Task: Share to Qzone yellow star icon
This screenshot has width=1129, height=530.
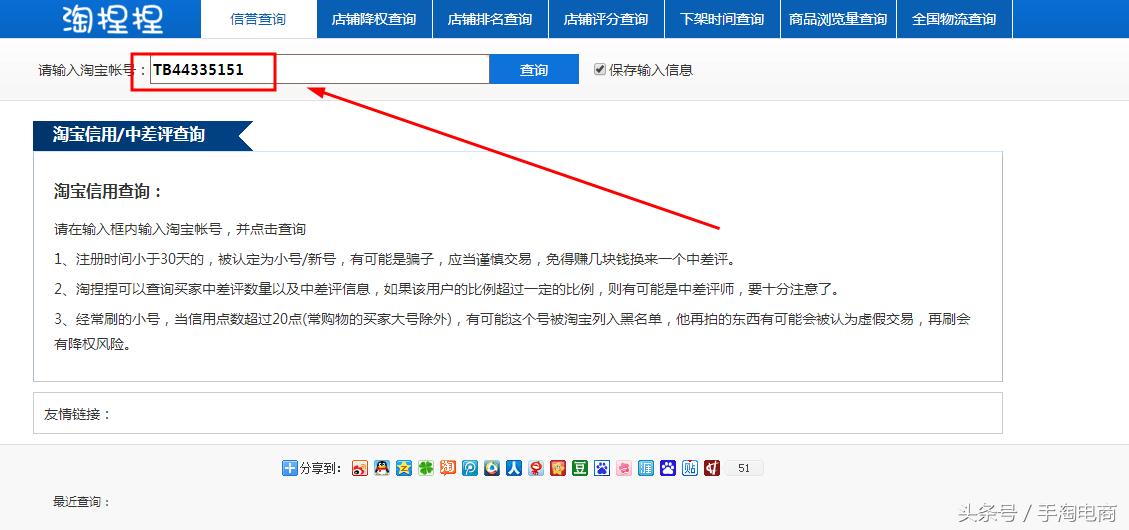Action: [x=404, y=468]
